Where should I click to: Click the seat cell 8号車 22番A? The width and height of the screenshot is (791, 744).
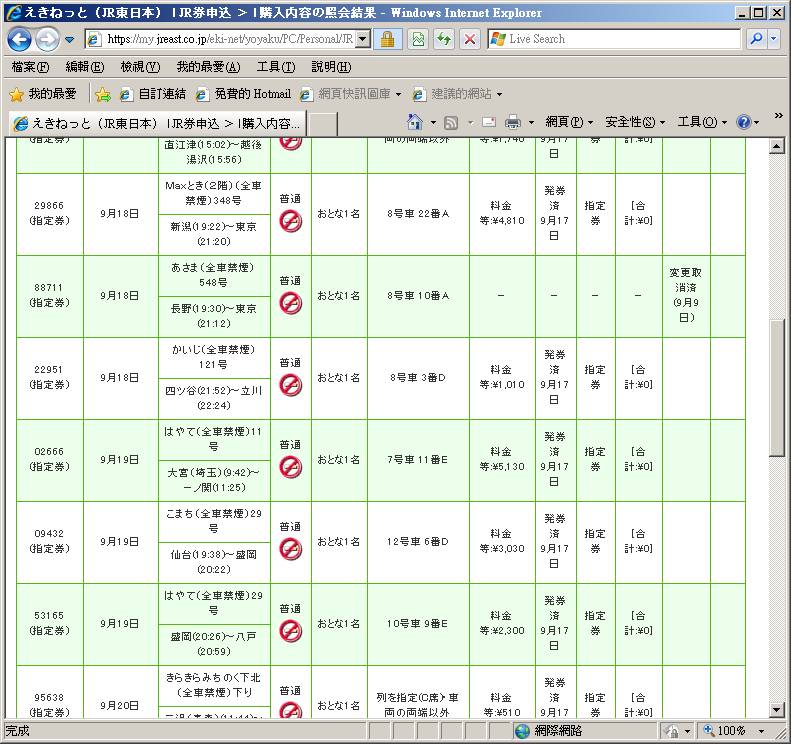point(418,214)
